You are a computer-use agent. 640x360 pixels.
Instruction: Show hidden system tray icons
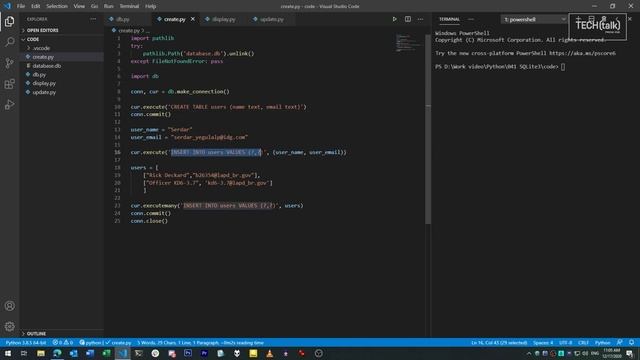[x=529, y=353]
